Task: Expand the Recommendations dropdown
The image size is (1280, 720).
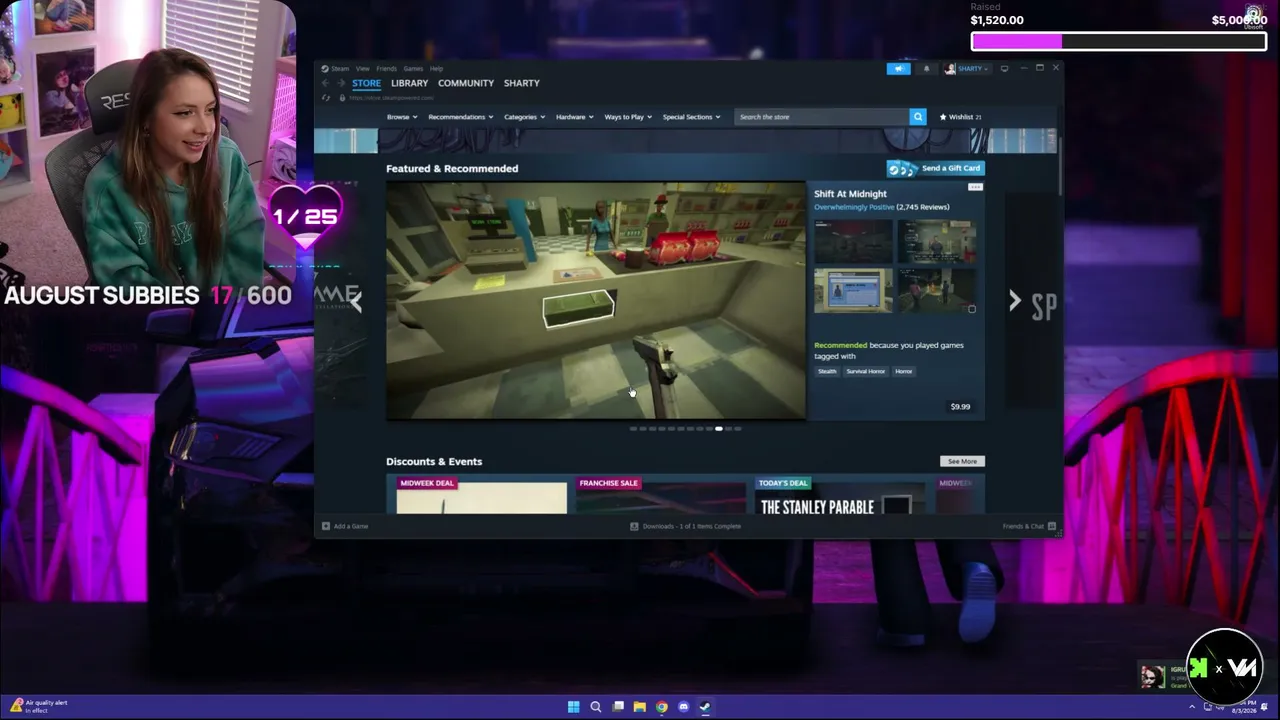Action: (460, 117)
